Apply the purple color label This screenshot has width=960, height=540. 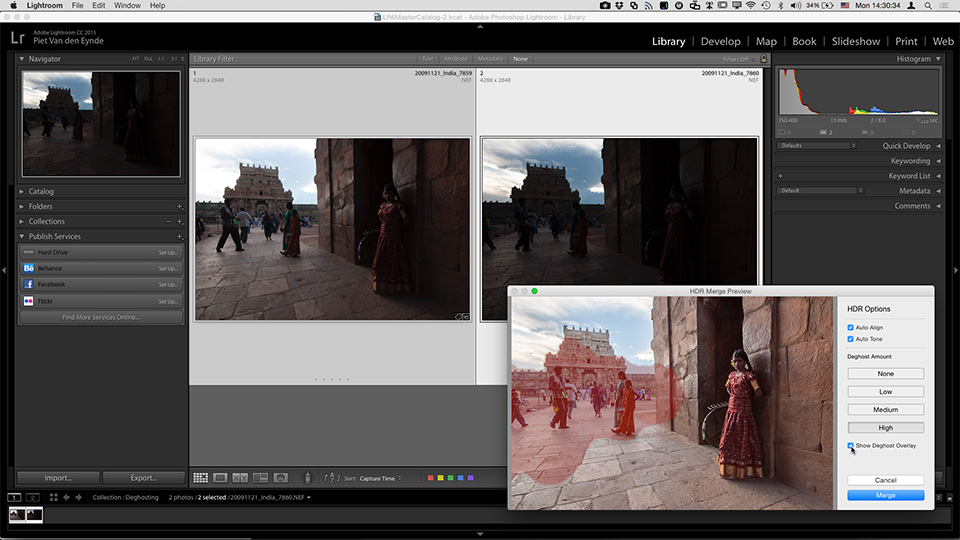[x=471, y=478]
